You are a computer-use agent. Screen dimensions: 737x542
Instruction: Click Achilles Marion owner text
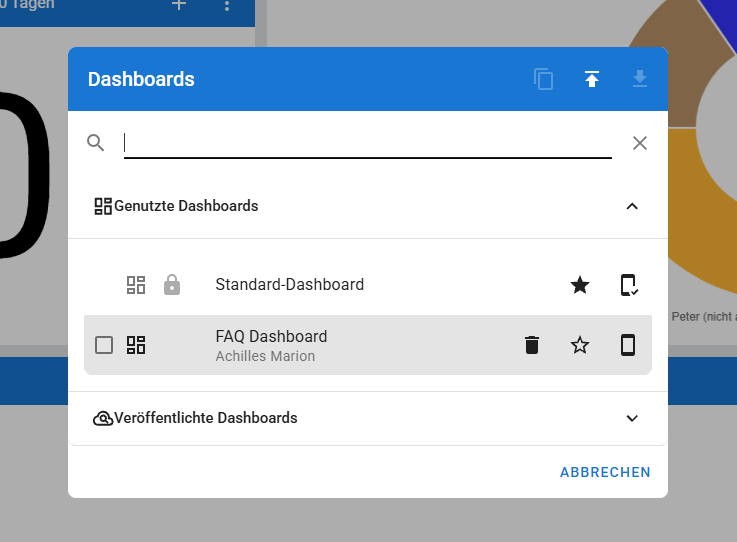pyautogui.click(x=265, y=356)
